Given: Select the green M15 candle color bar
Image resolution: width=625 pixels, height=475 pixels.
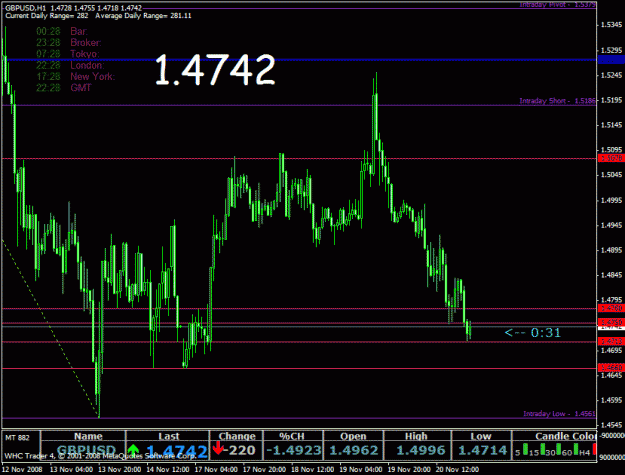Looking at the screenshot, I should [x=542, y=449].
